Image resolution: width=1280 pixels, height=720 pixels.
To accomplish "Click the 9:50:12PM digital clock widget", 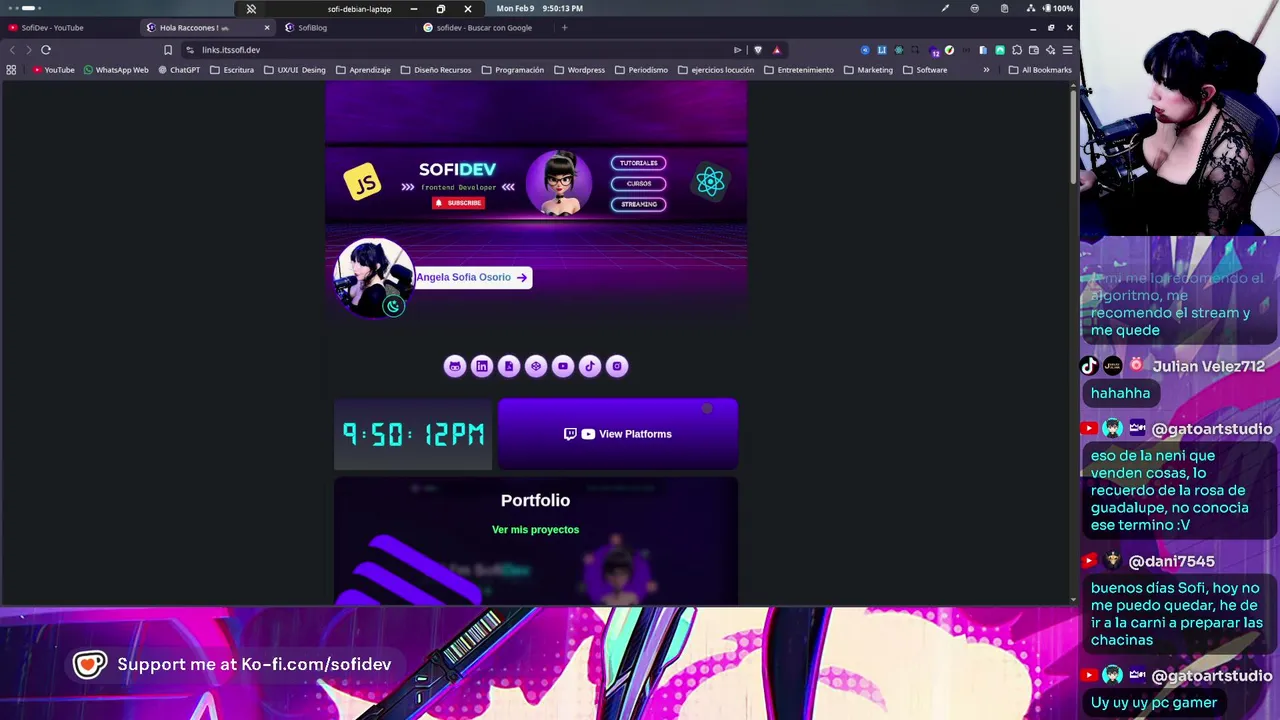I will [413, 434].
